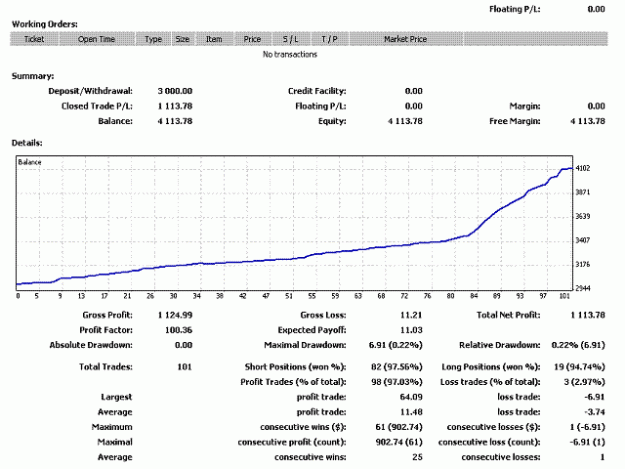Select the Maximal Drawdown value 6.91 (0.22%)

click(395, 345)
